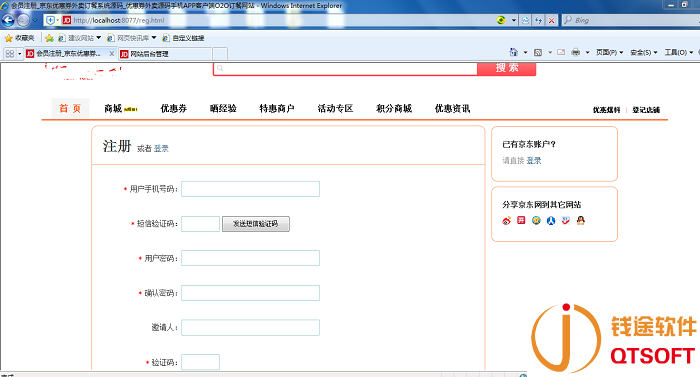Open a new blank tab button
Screen dimensions: 700x377
pyautogui.click(x=220, y=54)
